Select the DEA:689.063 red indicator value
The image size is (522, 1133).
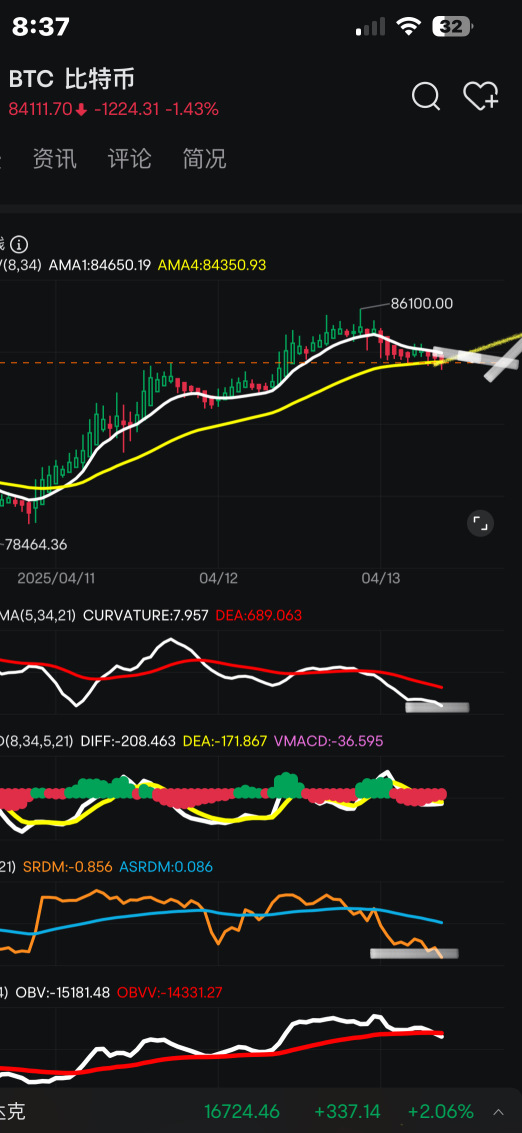tap(258, 616)
